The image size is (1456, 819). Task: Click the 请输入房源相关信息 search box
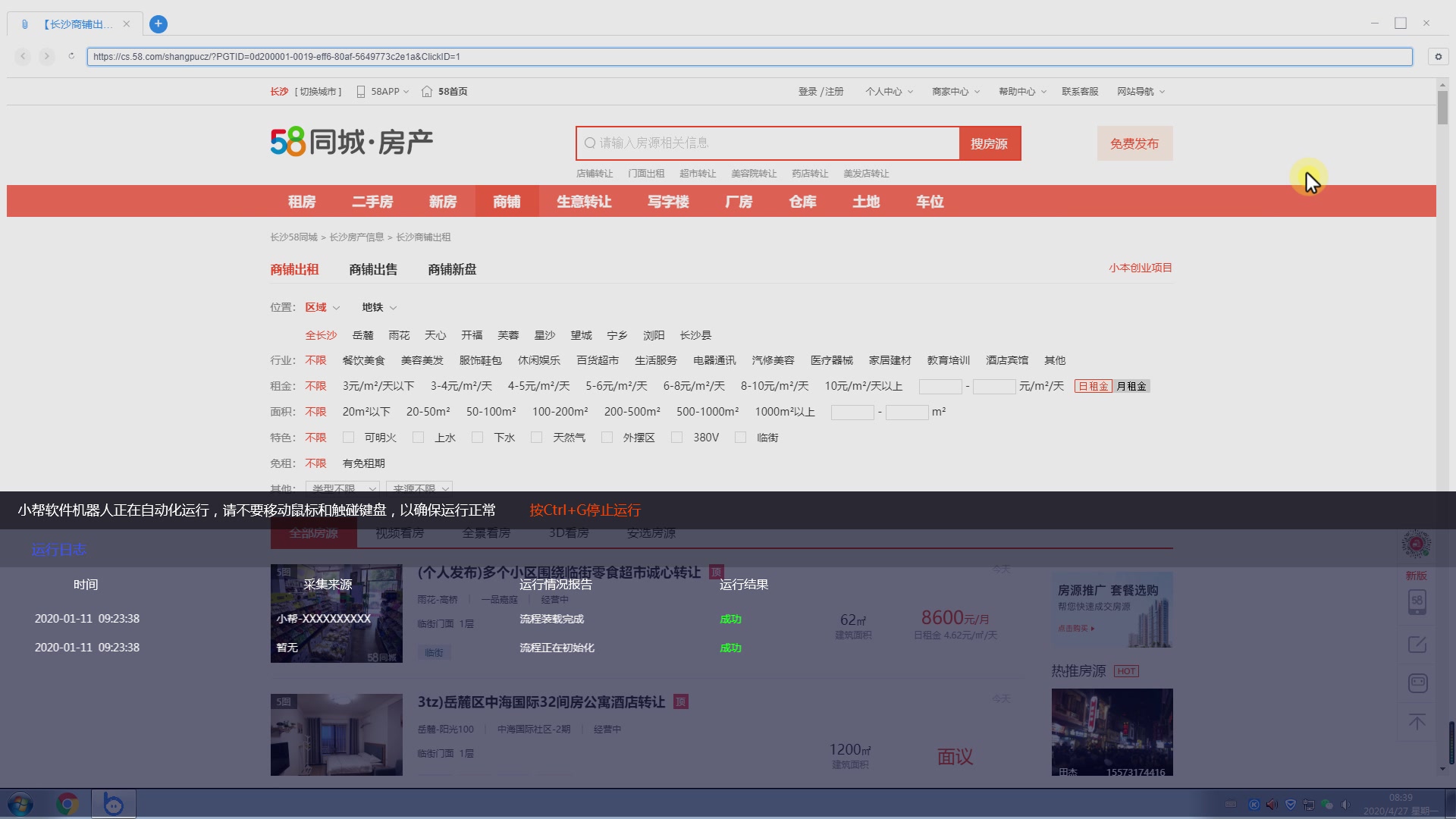pos(767,143)
